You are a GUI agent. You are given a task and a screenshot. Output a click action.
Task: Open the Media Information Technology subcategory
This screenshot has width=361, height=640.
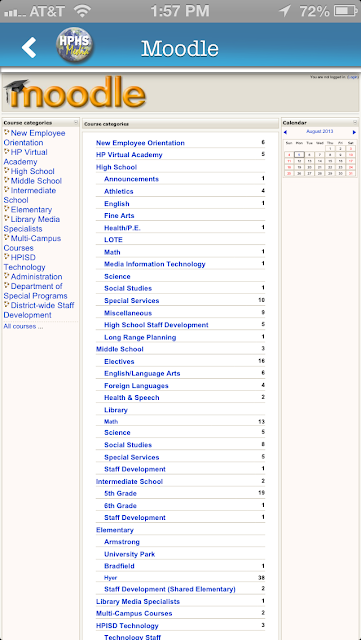coord(155,264)
